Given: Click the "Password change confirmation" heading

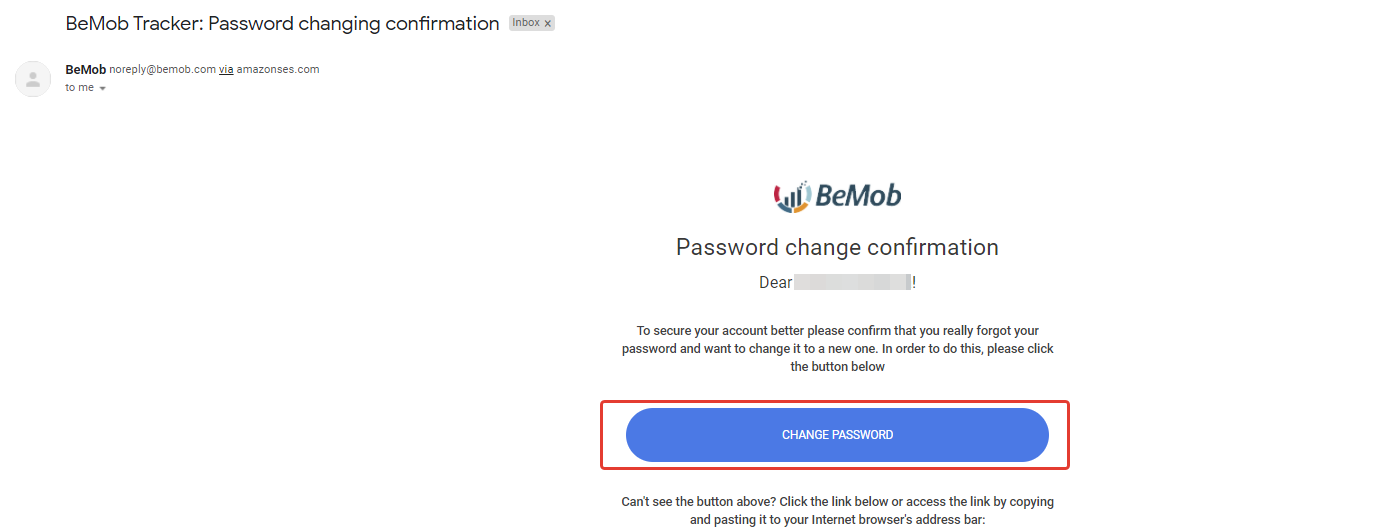Looking at the screenshot, I should (x=837, y=247).
